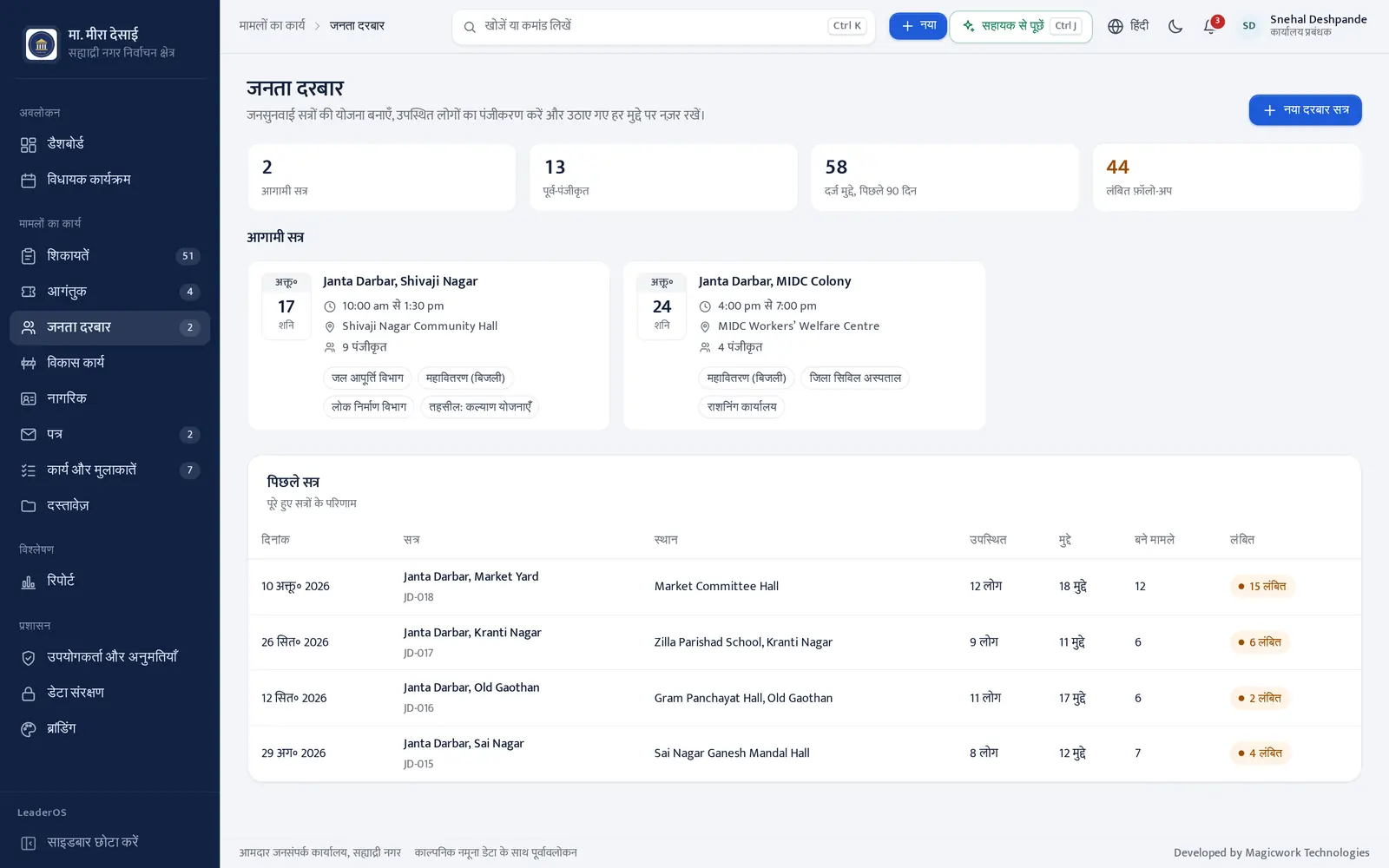This screenshot has width=1389, height=868.
Task: Open रिपोर्ट chart icon
Action: coord(29,582)
